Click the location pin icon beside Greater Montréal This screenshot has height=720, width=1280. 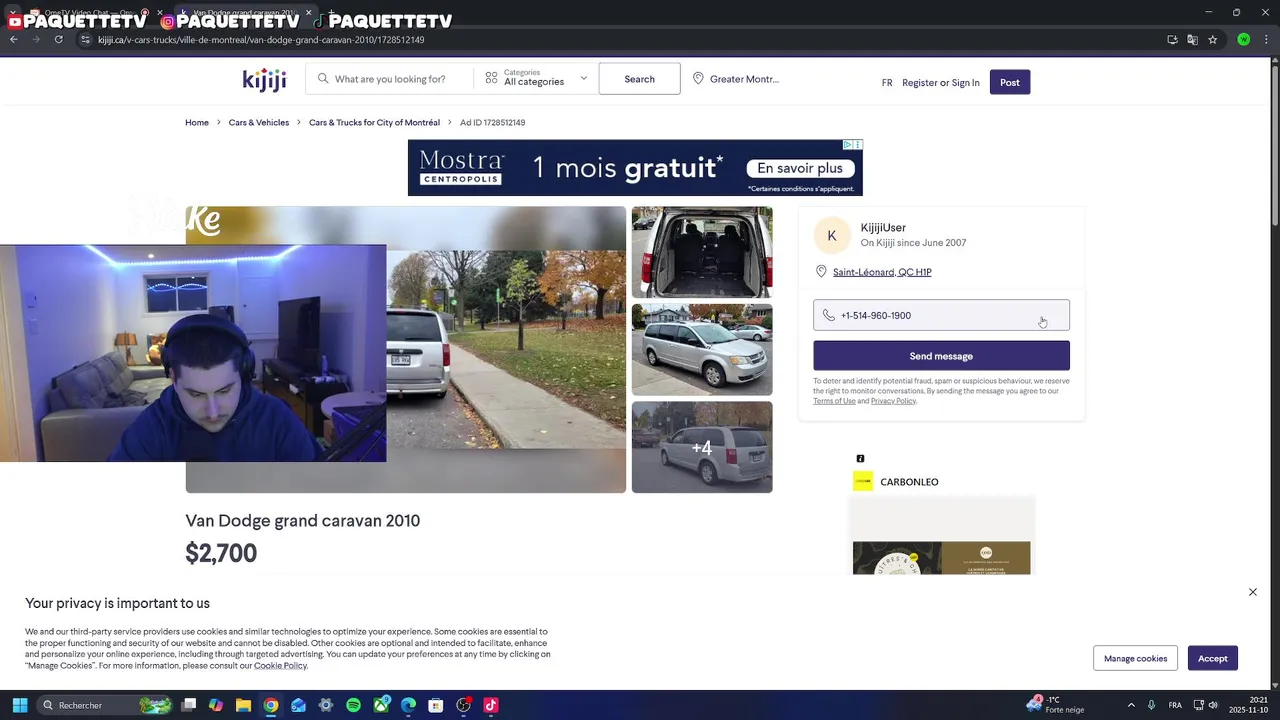[x=698, y=78]
